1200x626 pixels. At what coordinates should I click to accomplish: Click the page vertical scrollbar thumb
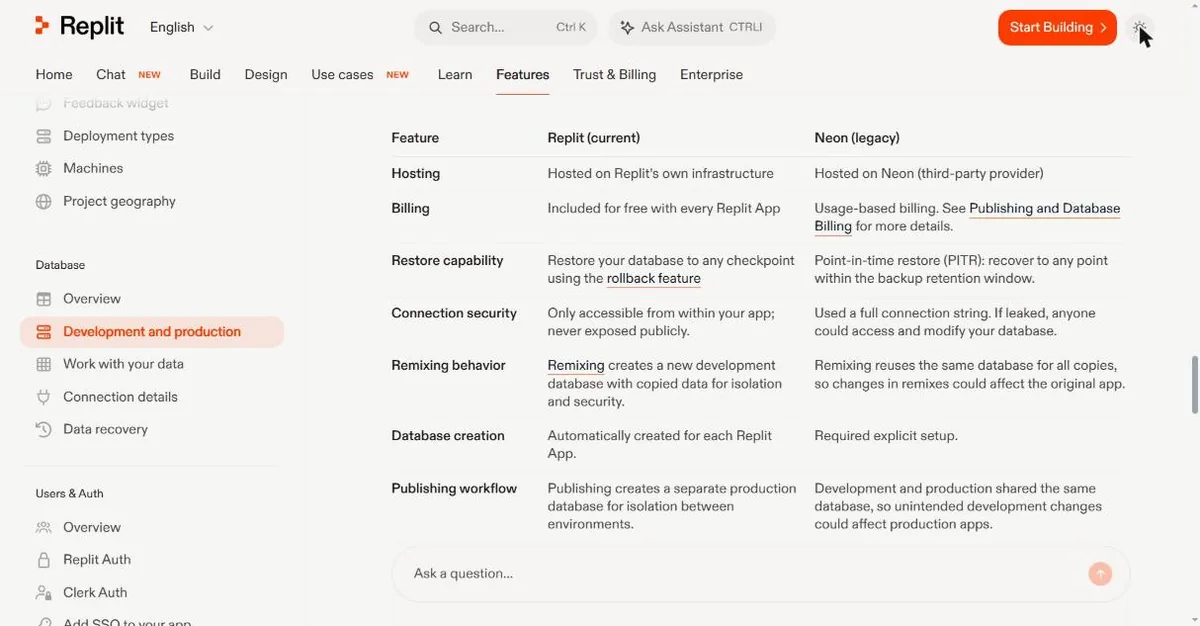point(1194,383)
